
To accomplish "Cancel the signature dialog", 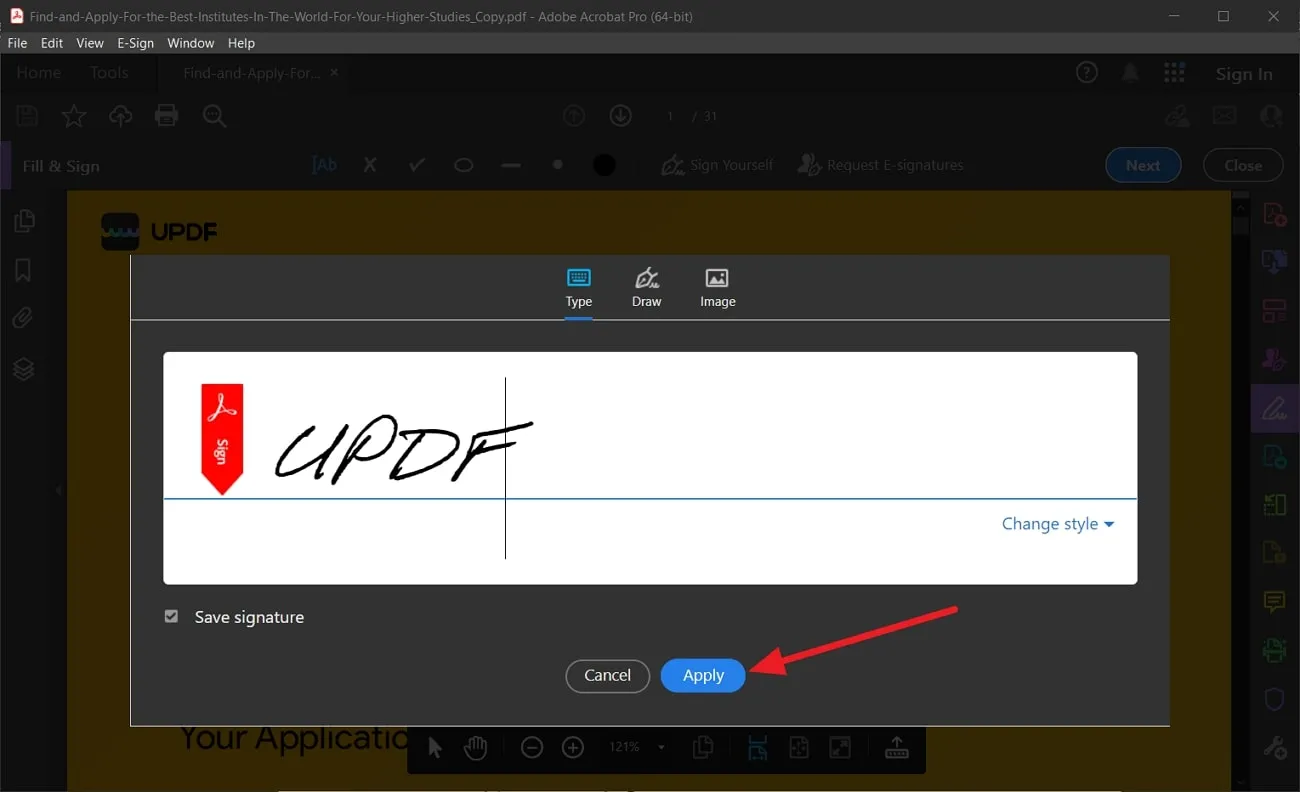I will [x=607, y=676].
